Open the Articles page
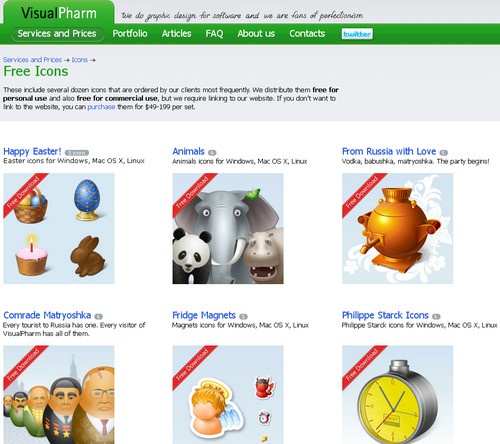This screenshot has height=444, width=500. click(176, 34)
